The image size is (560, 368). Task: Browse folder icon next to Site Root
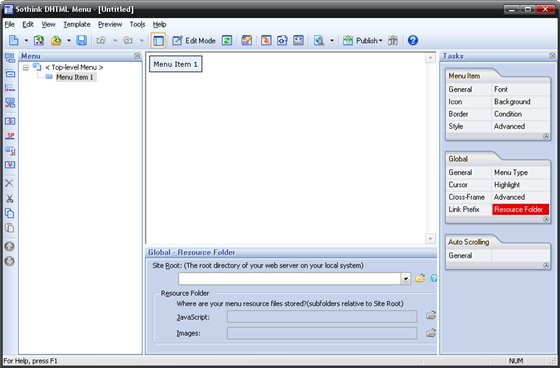click(420, 278)
